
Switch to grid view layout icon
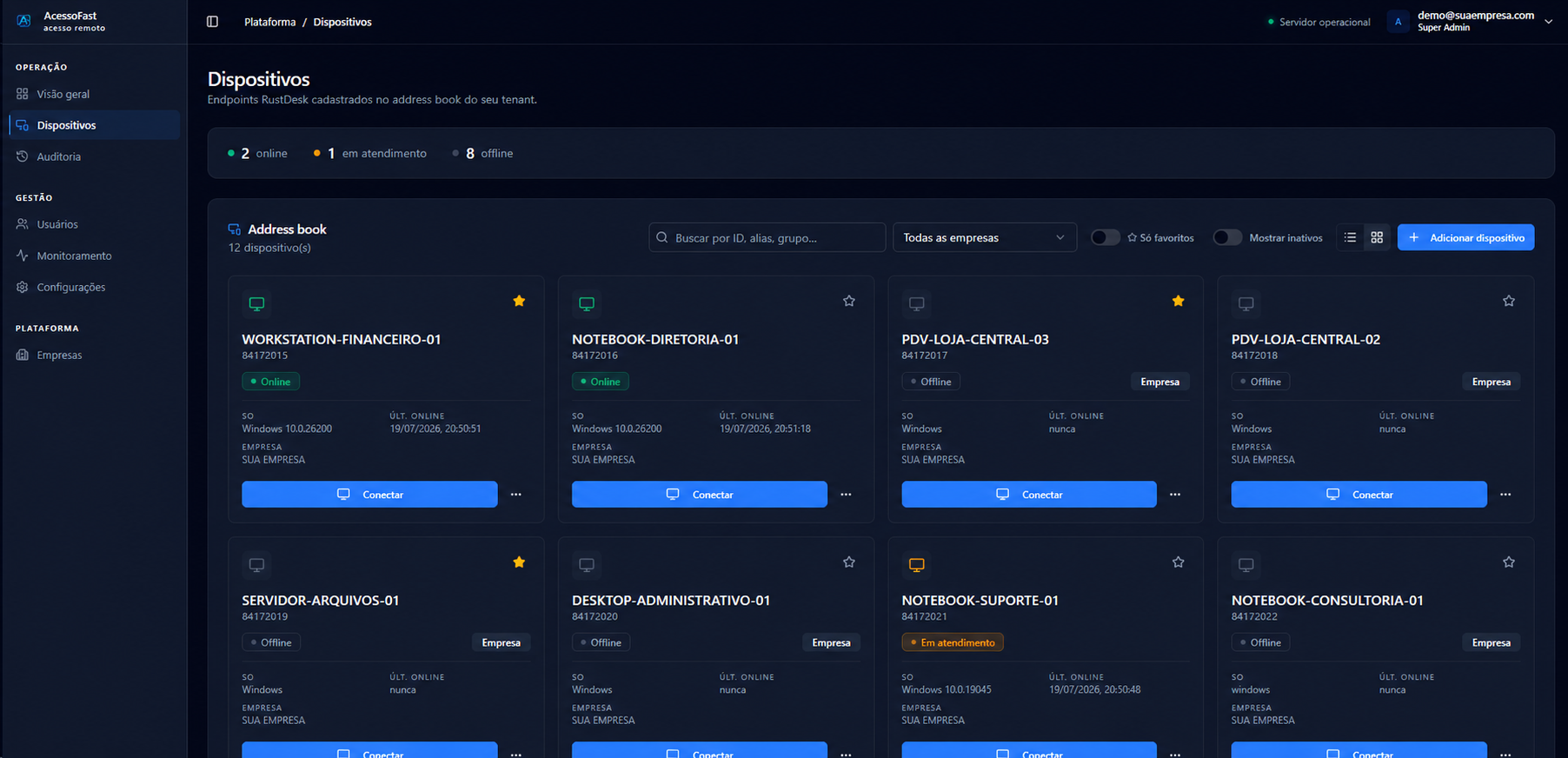click(1377, 237)
